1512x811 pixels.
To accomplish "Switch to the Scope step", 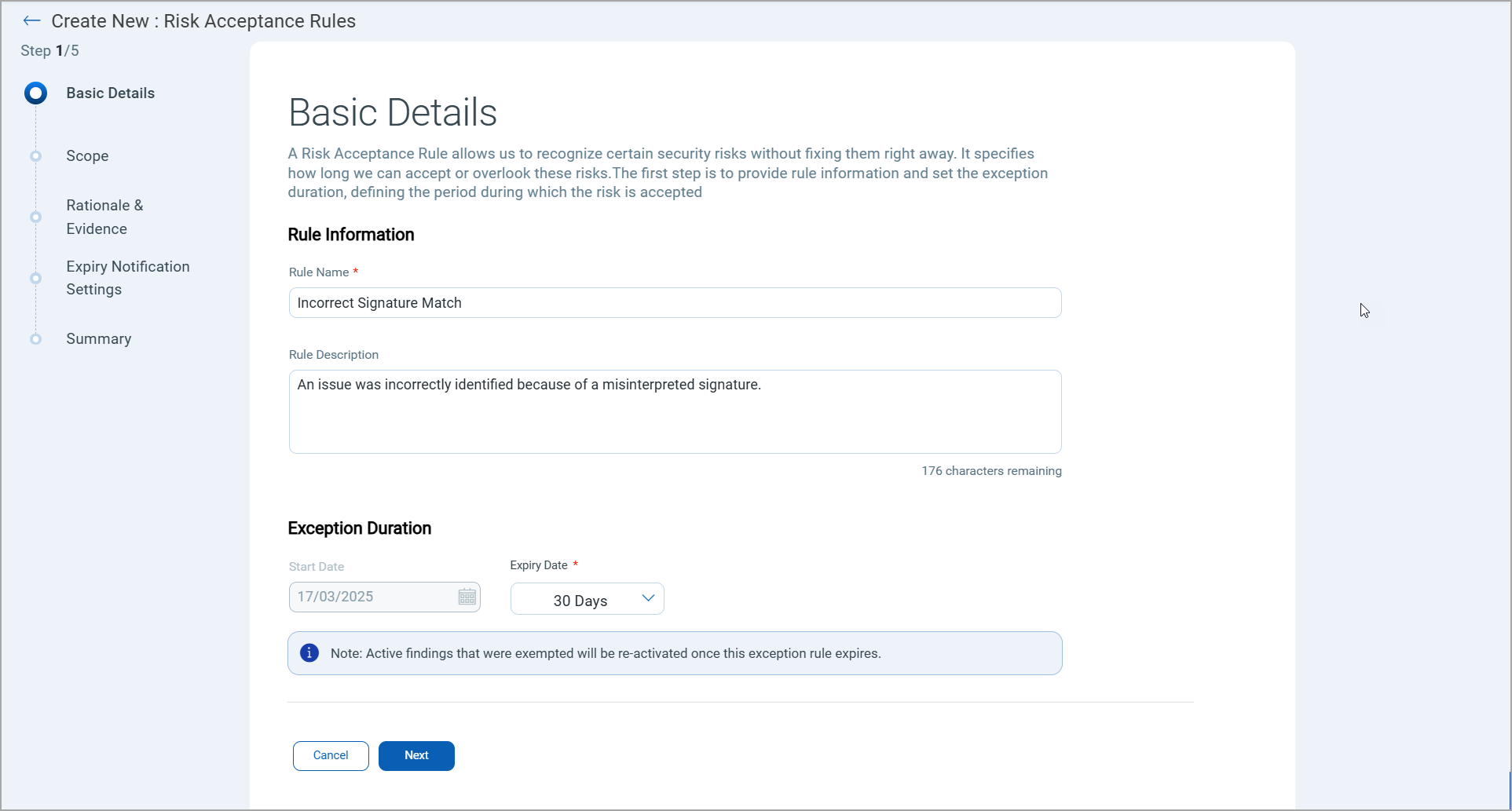I will (87, 155).
